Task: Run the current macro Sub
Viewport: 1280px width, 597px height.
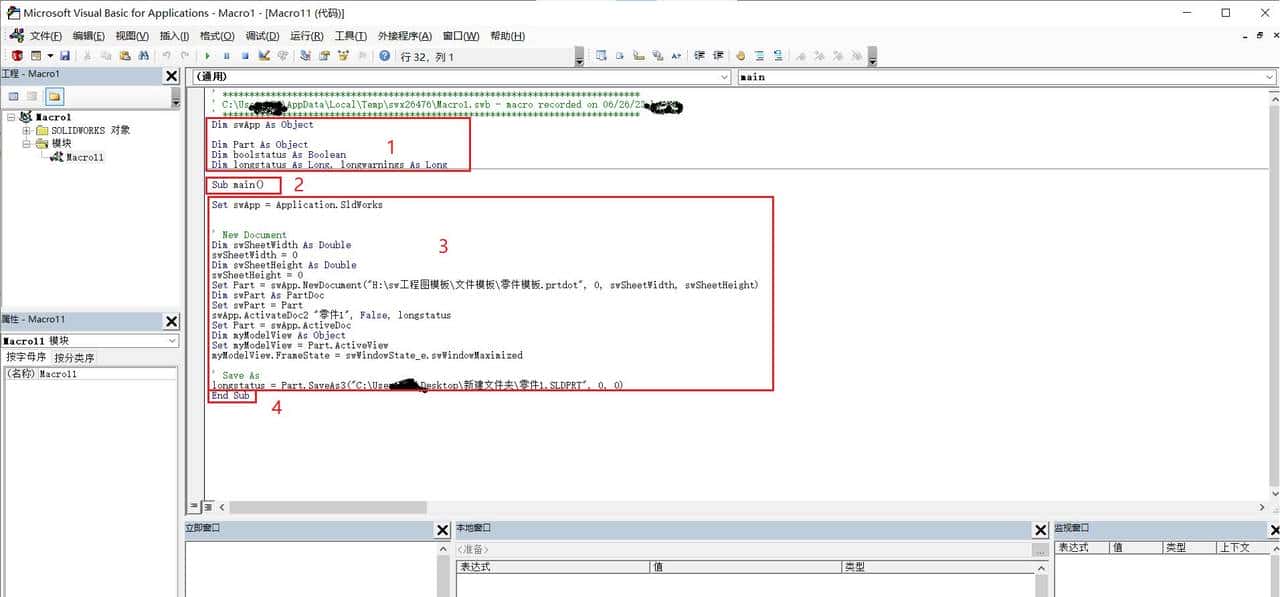Action: [208, 55]
